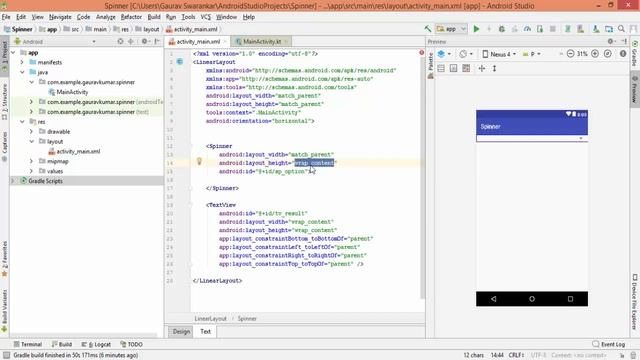Open the Build tool window button
Screen dimensions: 640x360
[x=62, y=344]
